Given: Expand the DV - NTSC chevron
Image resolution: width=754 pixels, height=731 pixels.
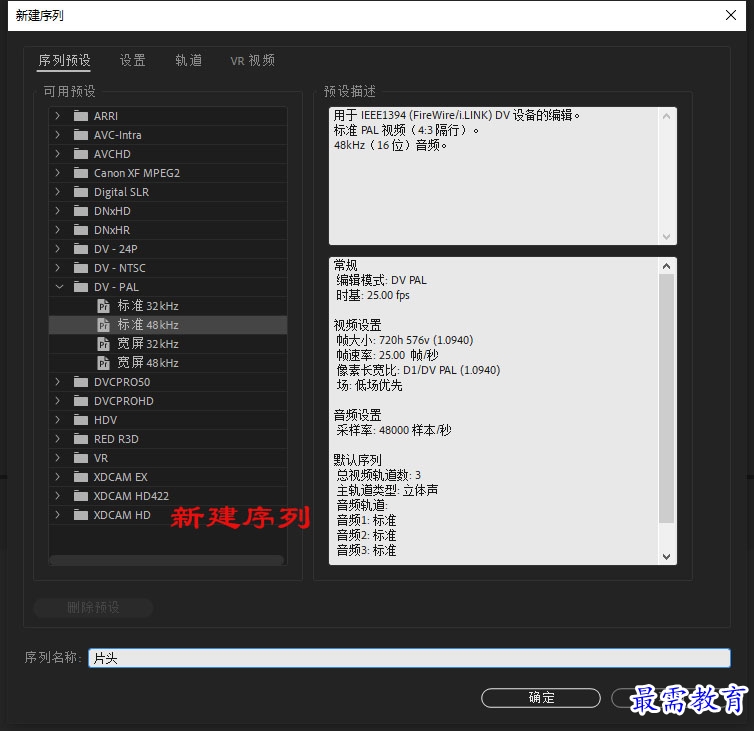Looking at the screenshot, I should (58, 268).
